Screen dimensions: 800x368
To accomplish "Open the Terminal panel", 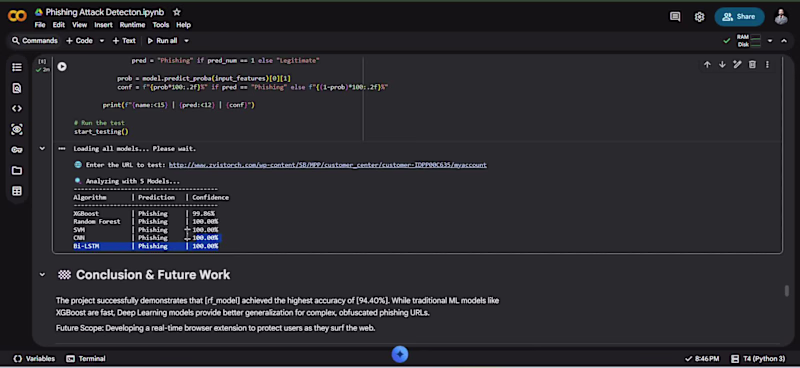I will point(86,359).
